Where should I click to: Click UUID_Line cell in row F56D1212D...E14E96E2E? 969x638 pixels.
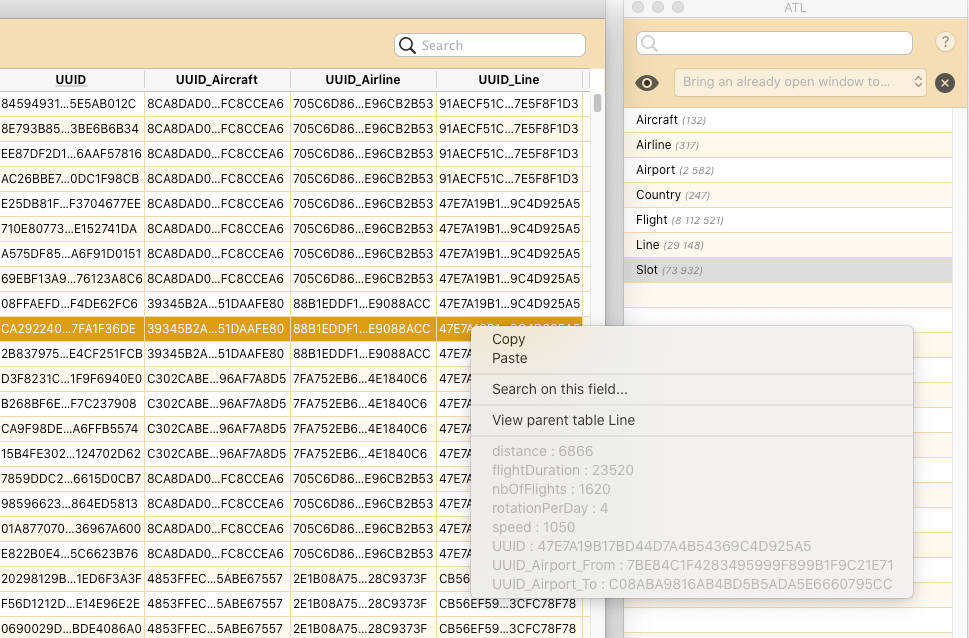[x=509, y=605]
